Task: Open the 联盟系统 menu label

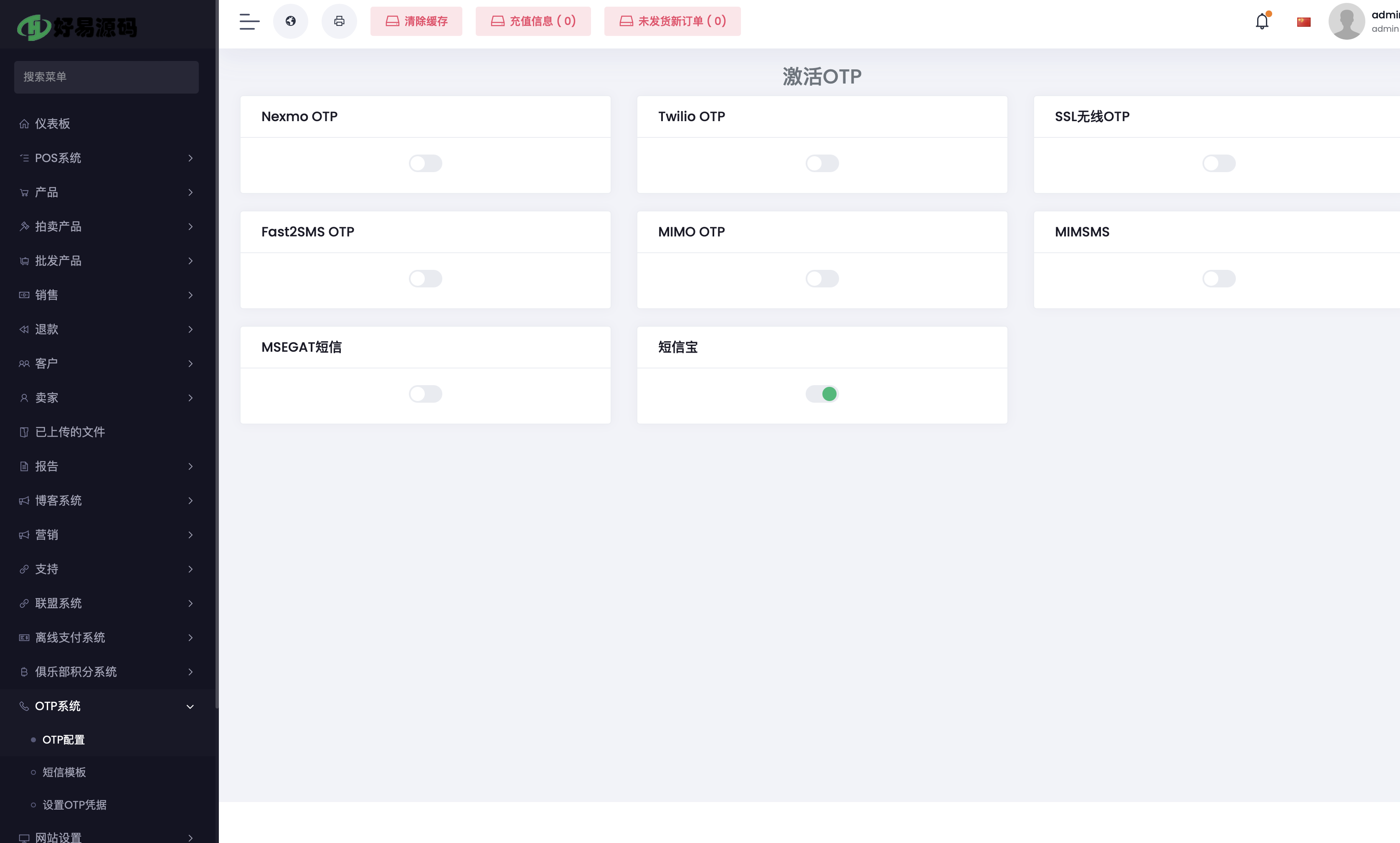Action: click(x=58, y=603)
